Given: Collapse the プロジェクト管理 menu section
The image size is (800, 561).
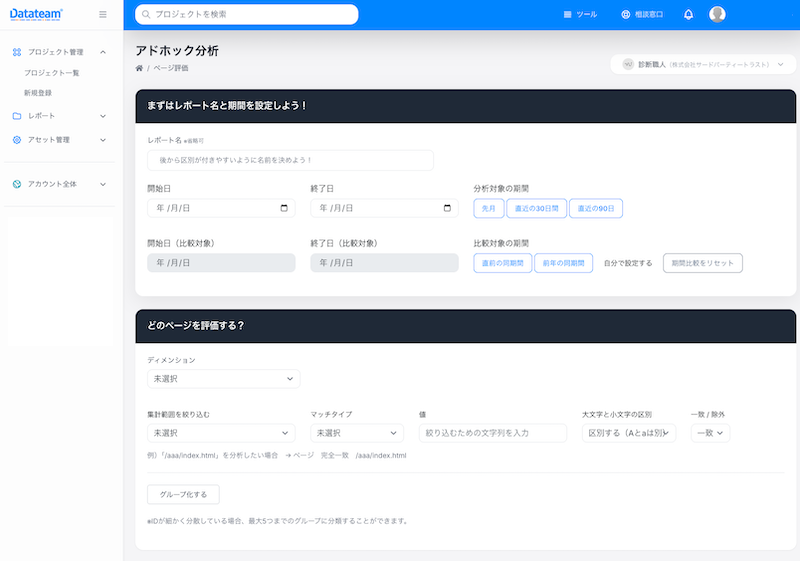Looking at the screenshot, I should pos(103,52).
